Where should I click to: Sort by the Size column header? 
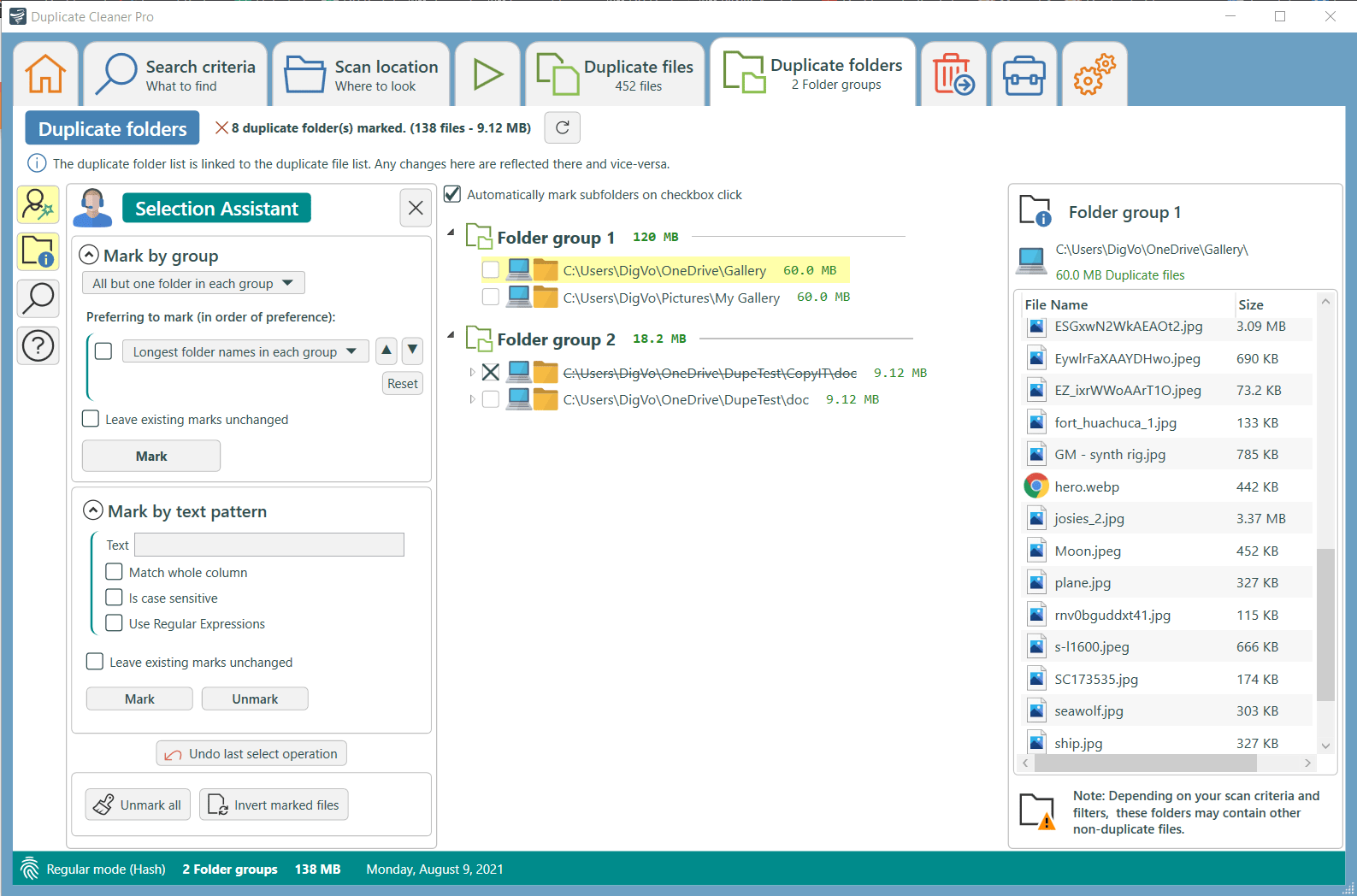point(1250,304)
